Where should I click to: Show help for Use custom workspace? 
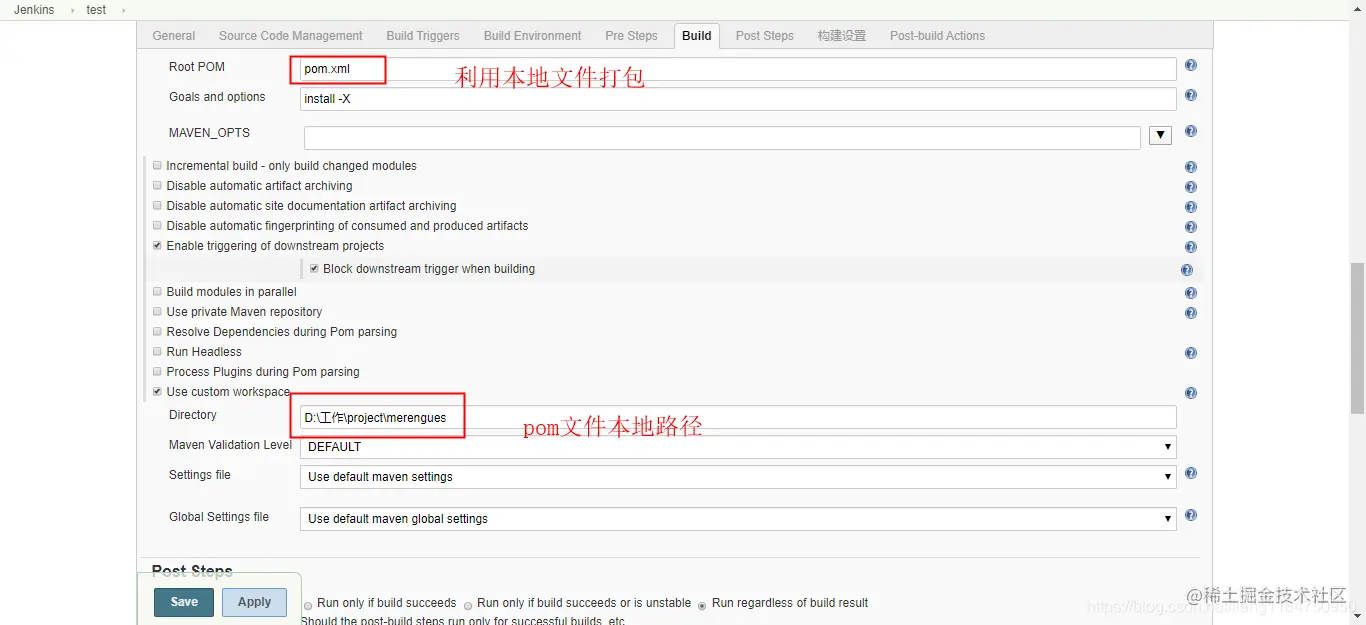[1191, 393]
